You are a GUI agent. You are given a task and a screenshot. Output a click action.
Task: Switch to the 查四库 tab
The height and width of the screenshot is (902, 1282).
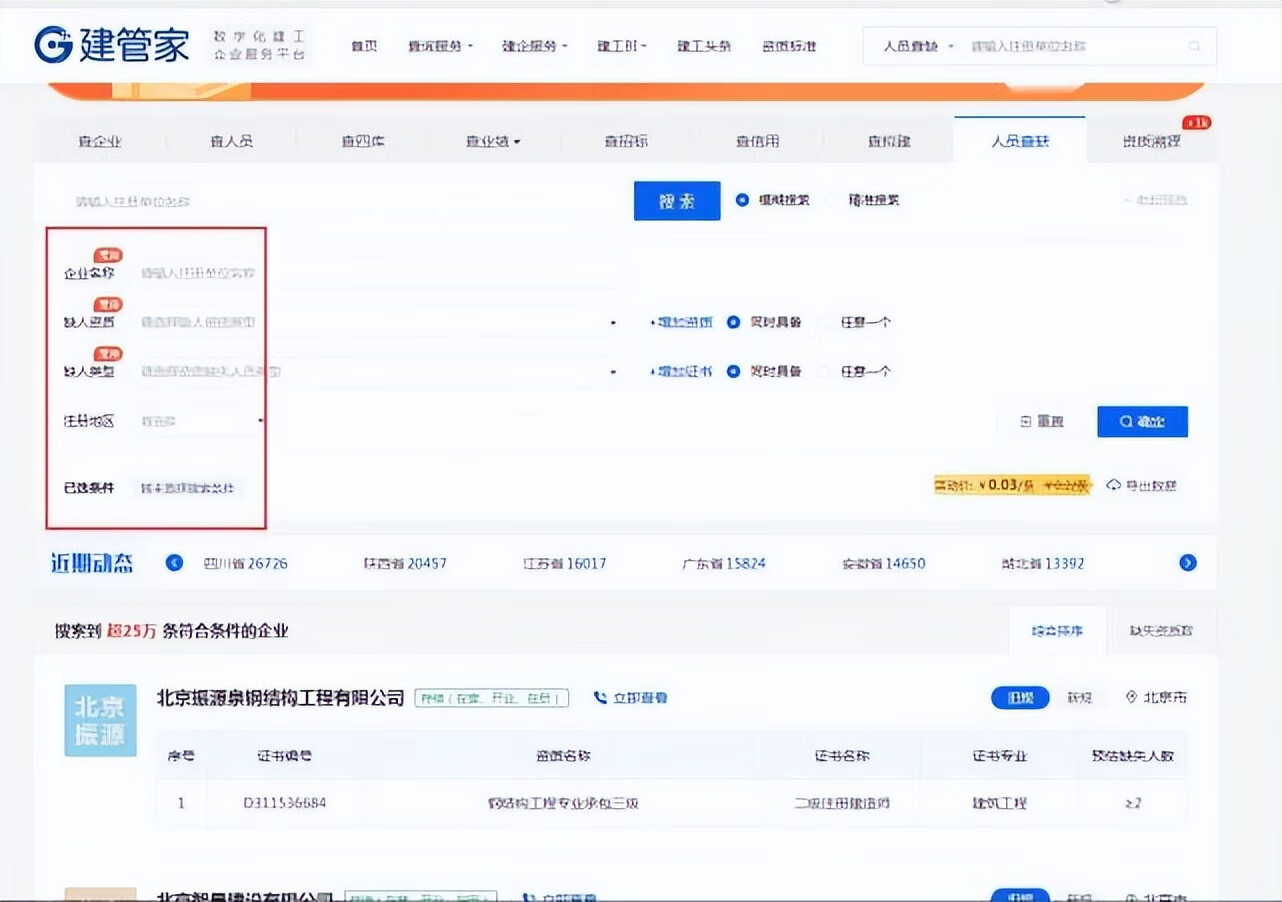[x=362, y=141]
